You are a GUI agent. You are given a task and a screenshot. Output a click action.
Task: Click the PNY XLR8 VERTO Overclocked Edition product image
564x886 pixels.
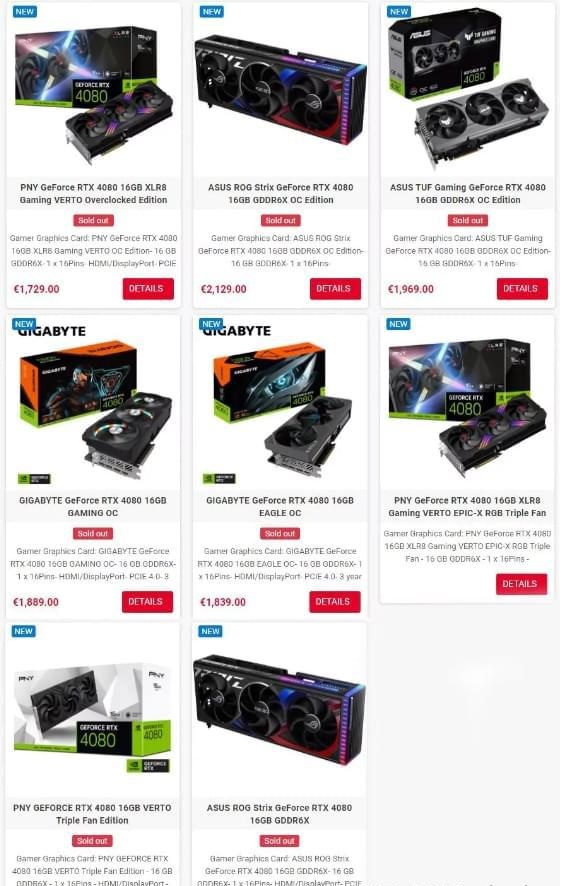pos(94,92)
